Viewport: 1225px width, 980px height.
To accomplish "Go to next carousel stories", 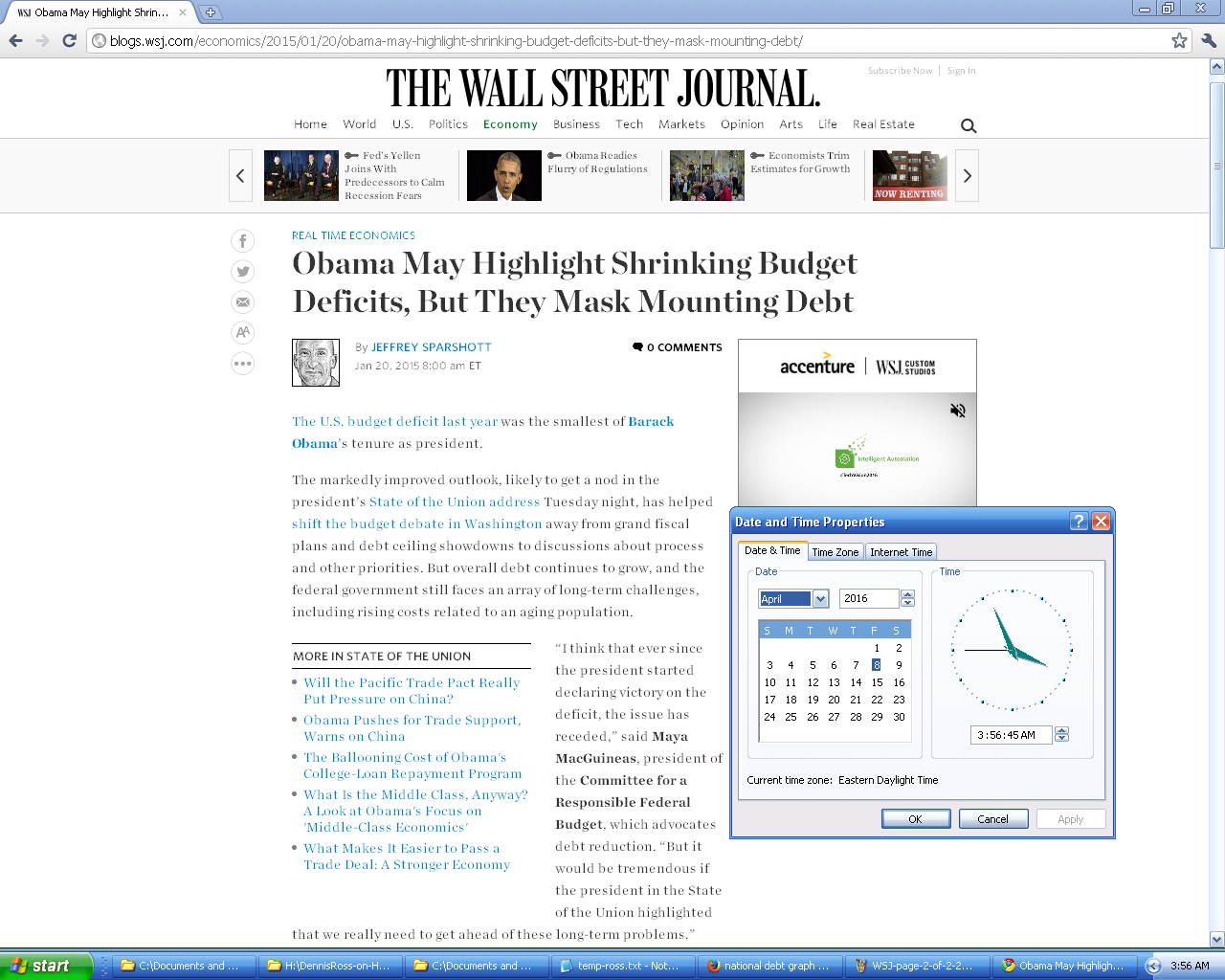I will point(968,176).
